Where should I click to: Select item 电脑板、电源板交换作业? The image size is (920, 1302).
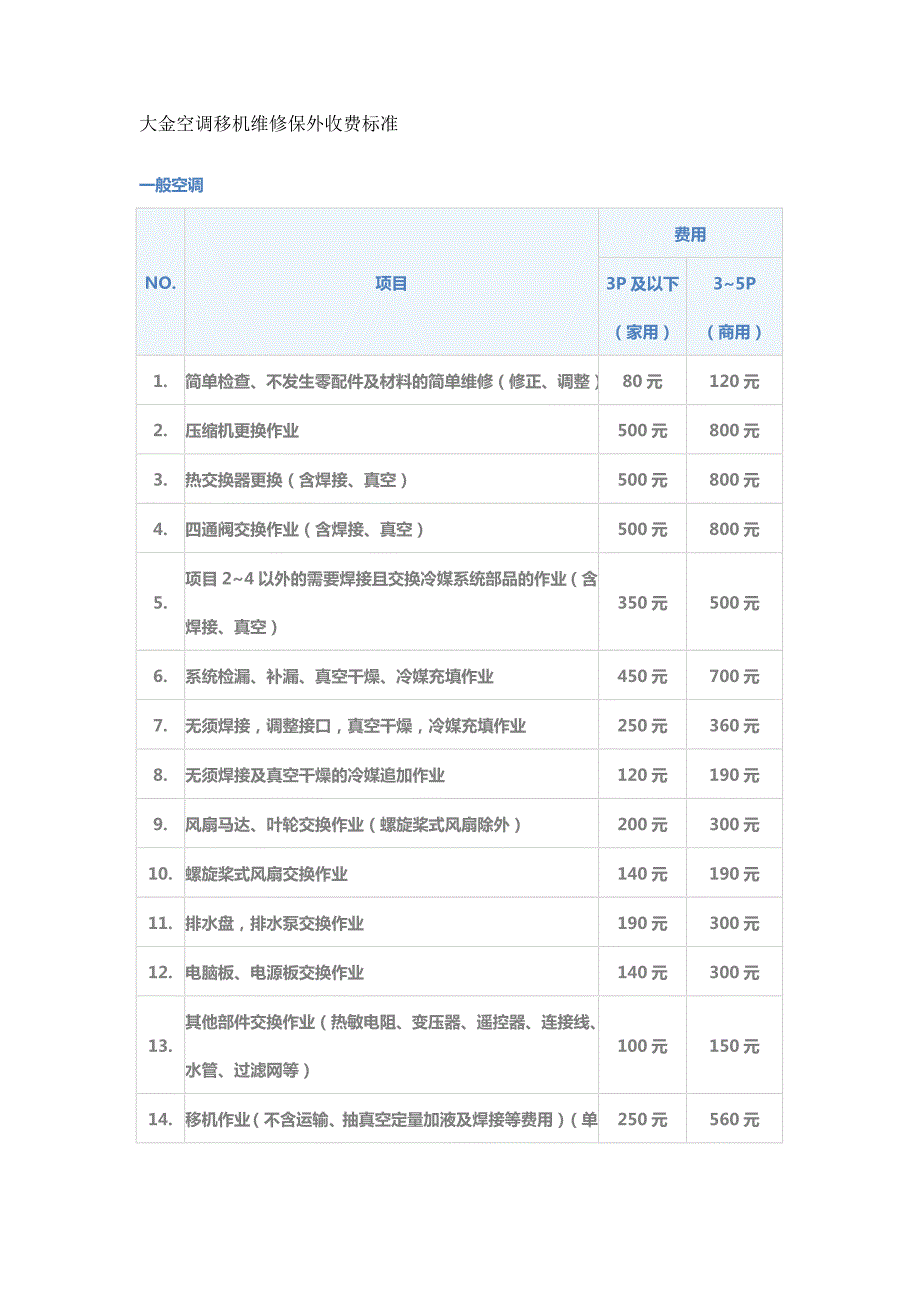tap(274, 972)
